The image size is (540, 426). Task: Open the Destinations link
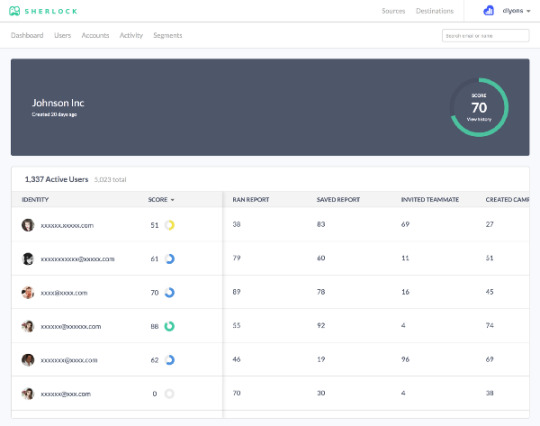coord(435,11)
